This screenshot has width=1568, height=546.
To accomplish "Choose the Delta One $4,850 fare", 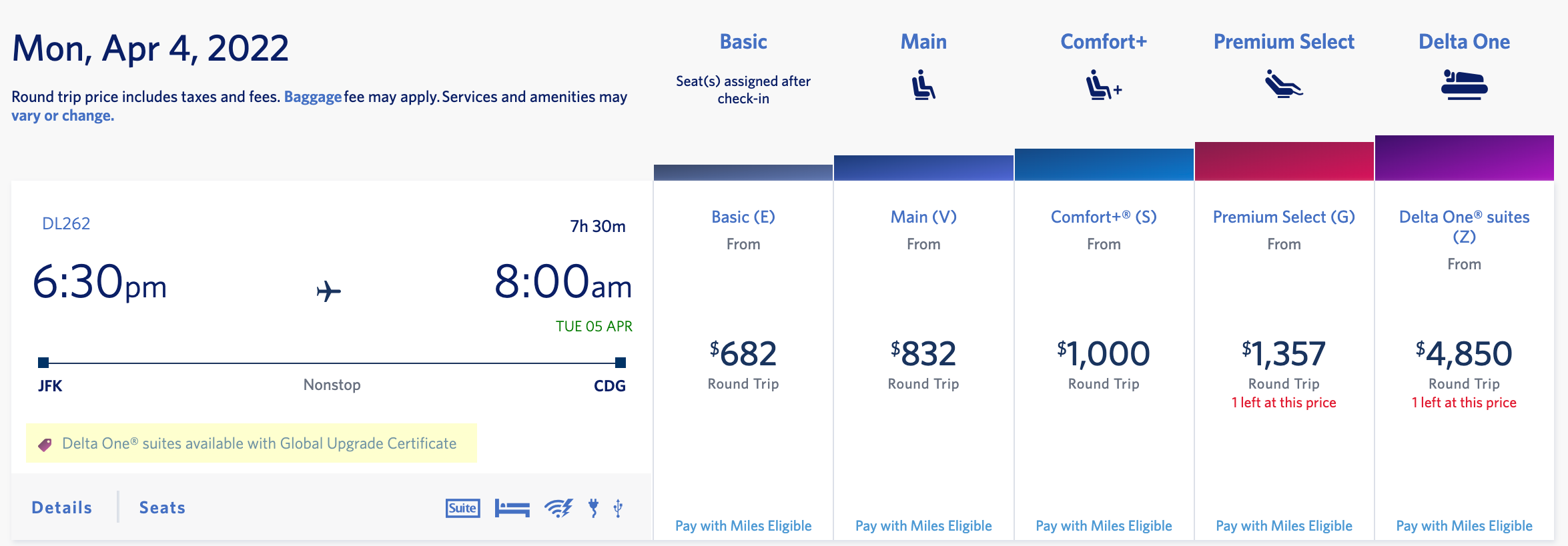I will pos(1463,353).
